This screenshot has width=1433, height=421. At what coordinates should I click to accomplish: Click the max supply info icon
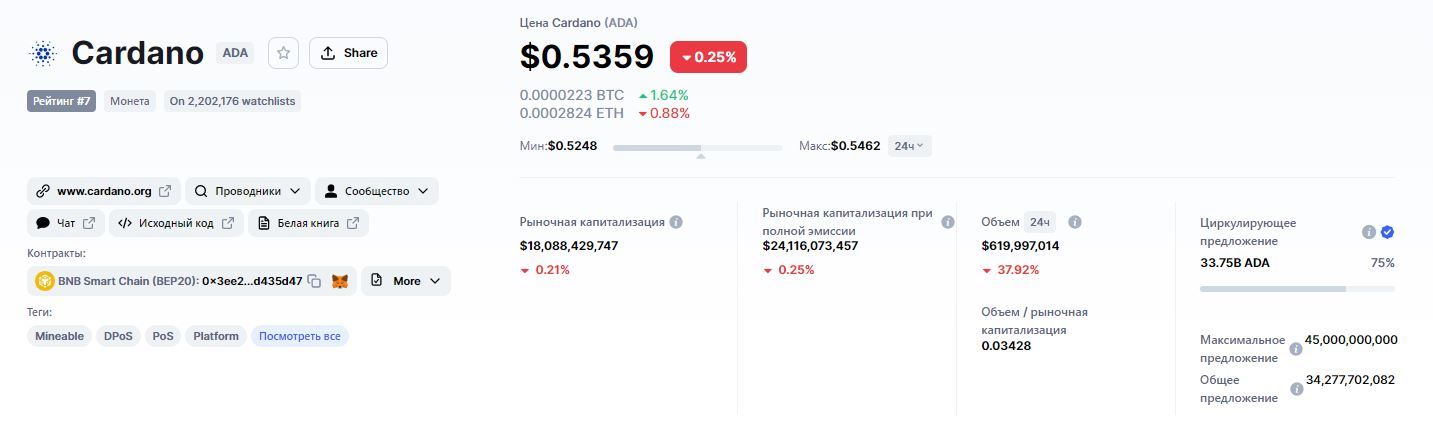tap(1295, 349)
